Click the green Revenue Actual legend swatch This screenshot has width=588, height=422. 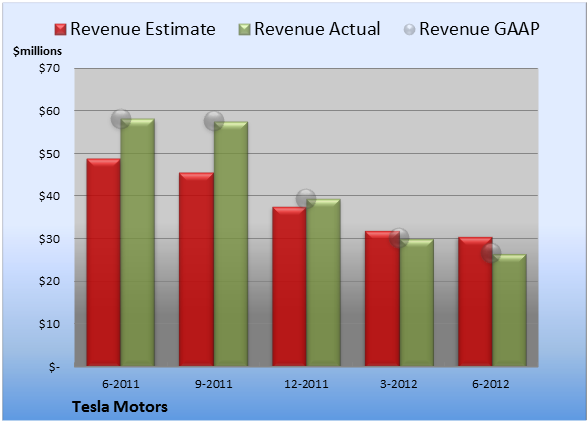[x=244, y=30]
